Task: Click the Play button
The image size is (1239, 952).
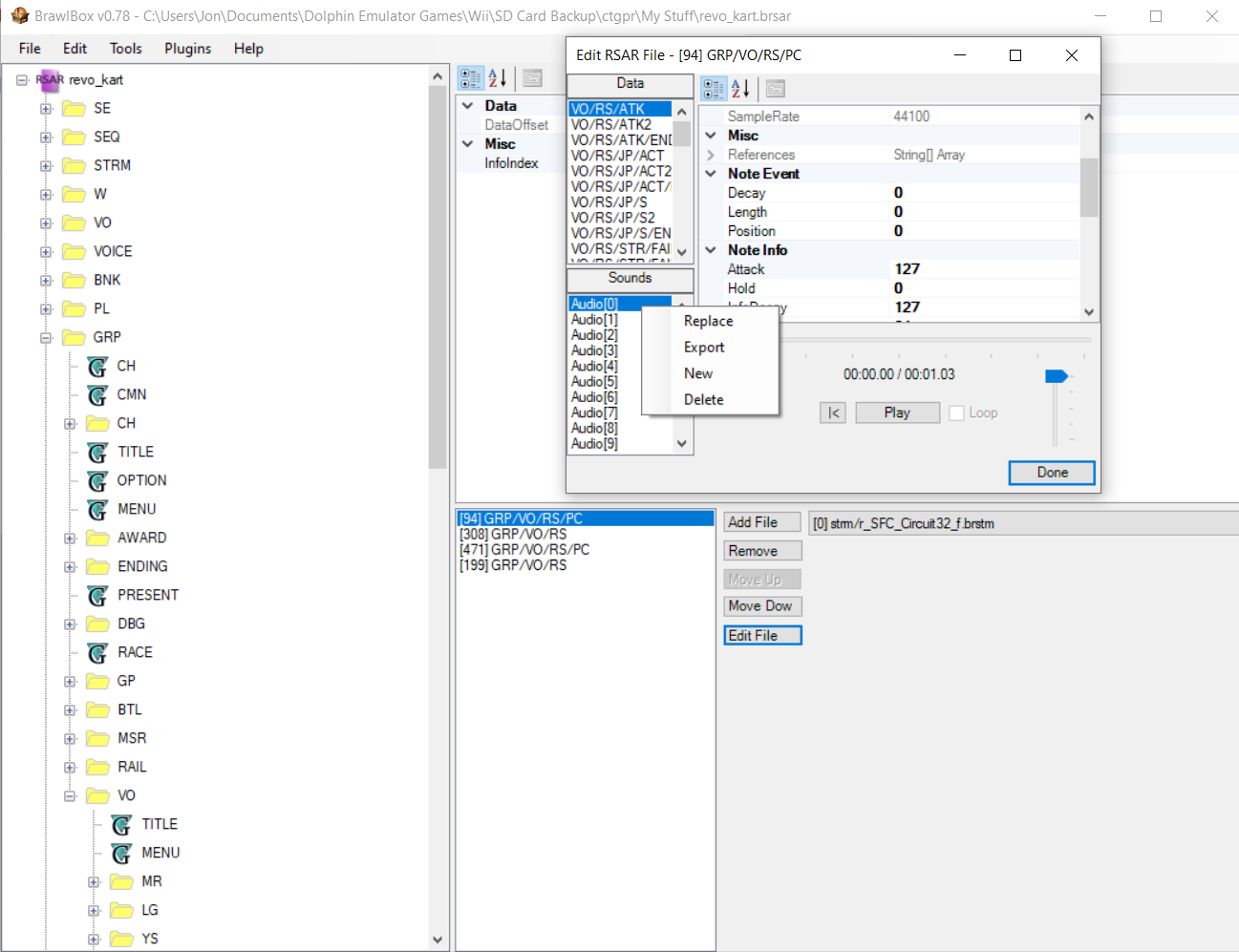Action: (897, 413)
